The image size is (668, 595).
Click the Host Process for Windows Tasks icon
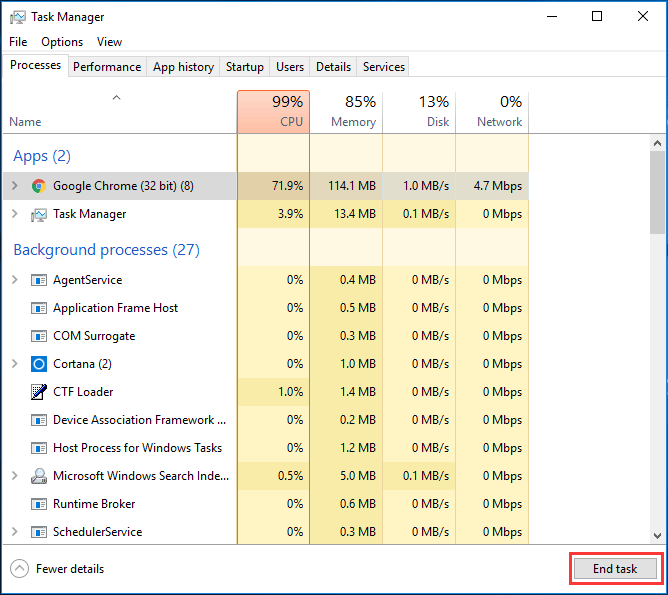pos(39,448)
